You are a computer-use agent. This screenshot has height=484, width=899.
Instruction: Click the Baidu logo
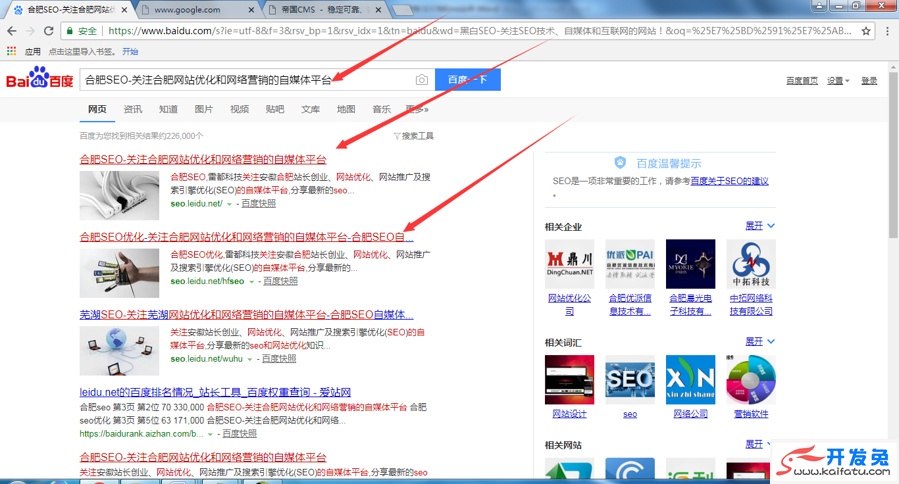(40, 79)
